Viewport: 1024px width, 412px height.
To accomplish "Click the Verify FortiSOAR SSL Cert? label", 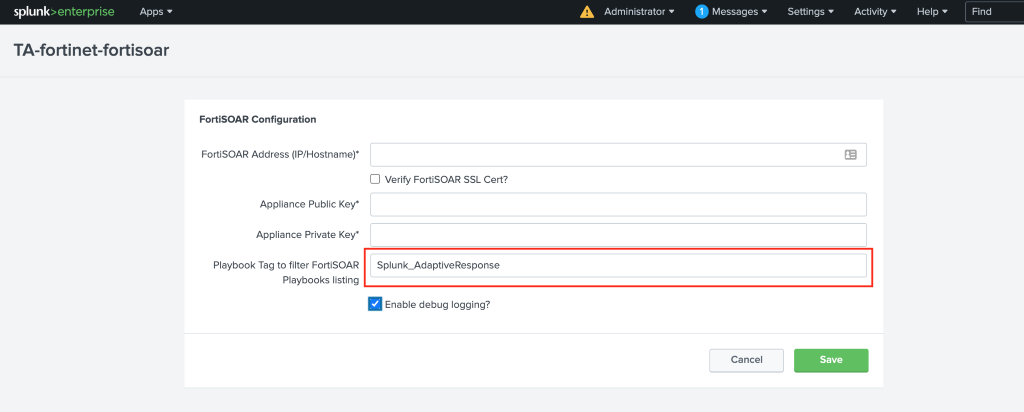I will pyautogui.click(x=446, y=180).
